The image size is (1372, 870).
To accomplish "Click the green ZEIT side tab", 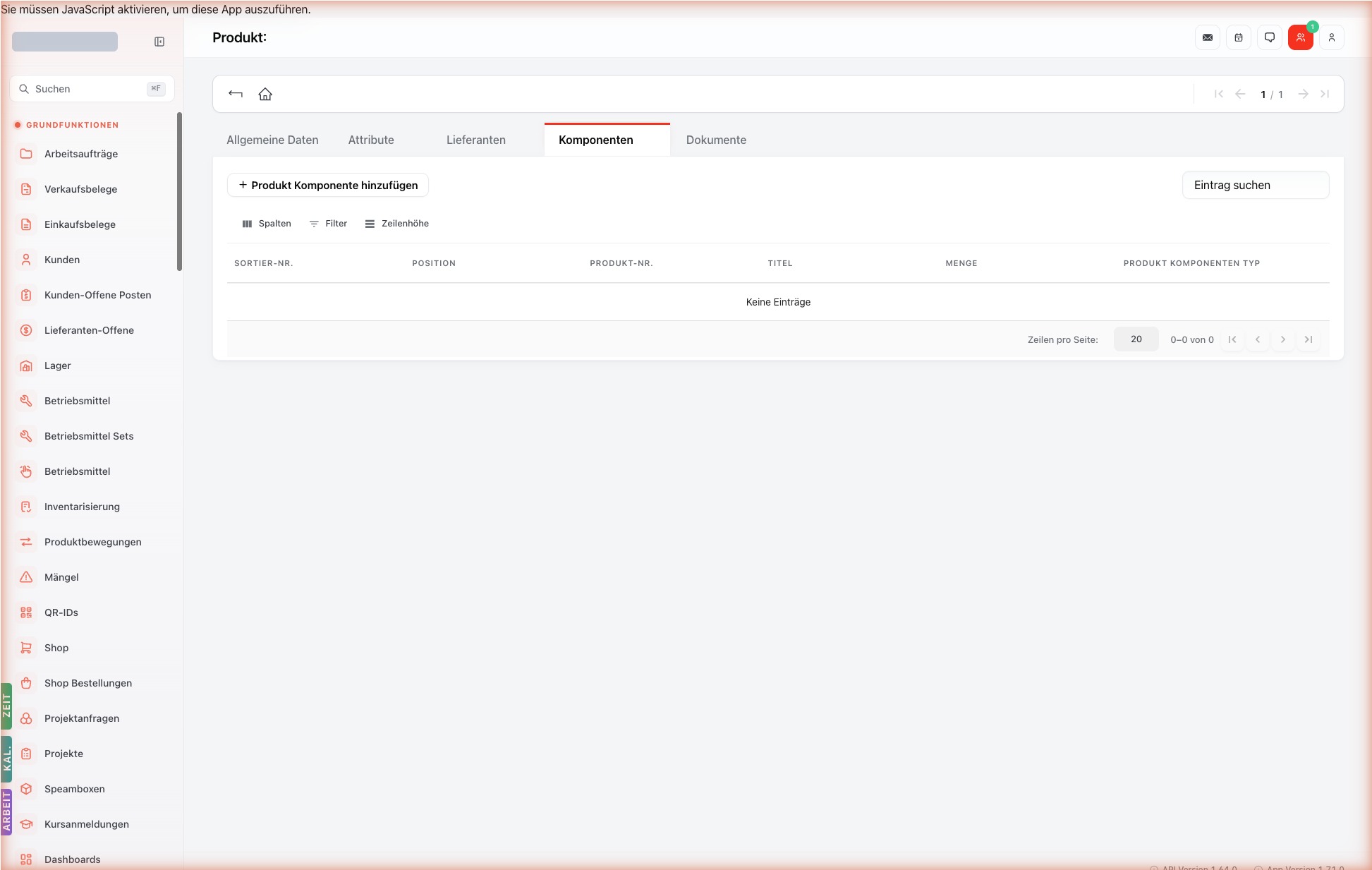I will coord(6,706).
